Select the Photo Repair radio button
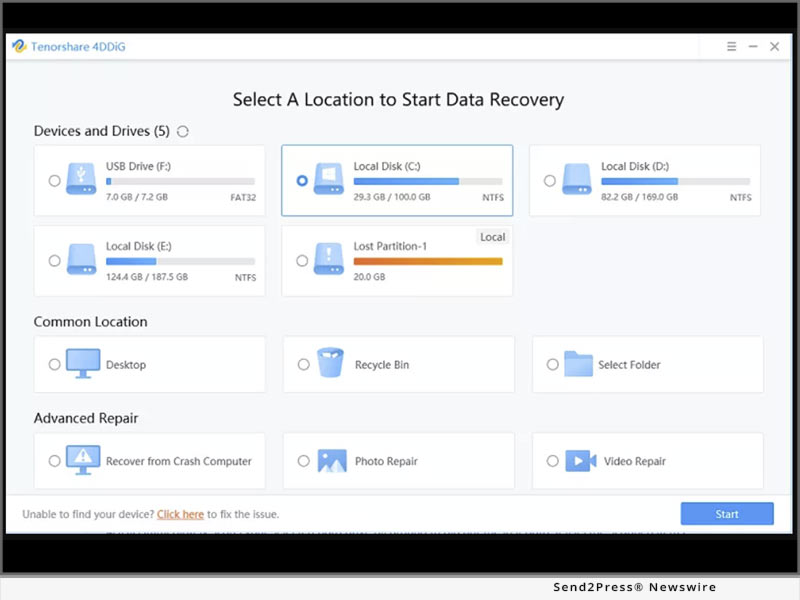 coord(304,461)
